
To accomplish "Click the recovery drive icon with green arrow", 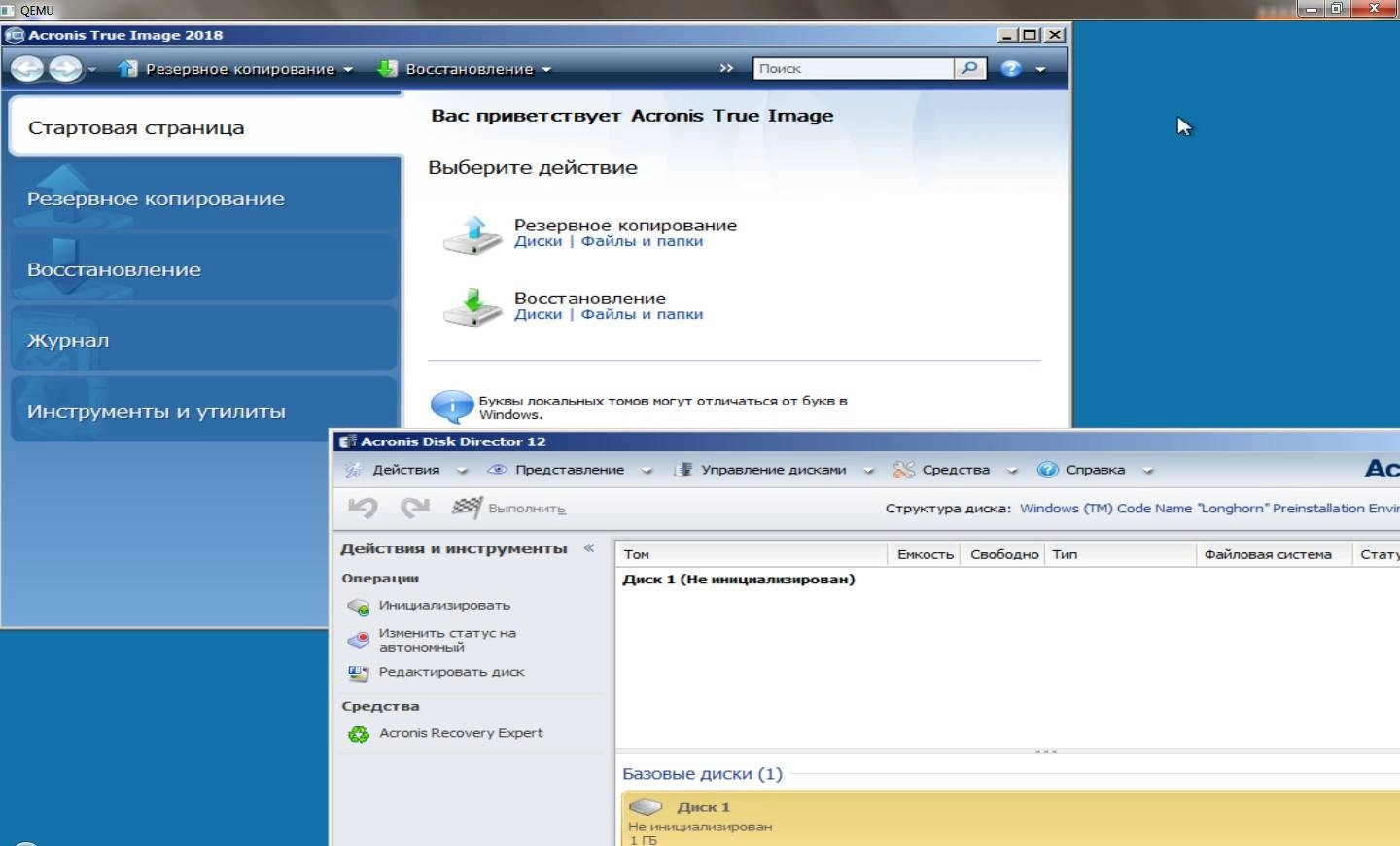I will (x=472, y=307).
